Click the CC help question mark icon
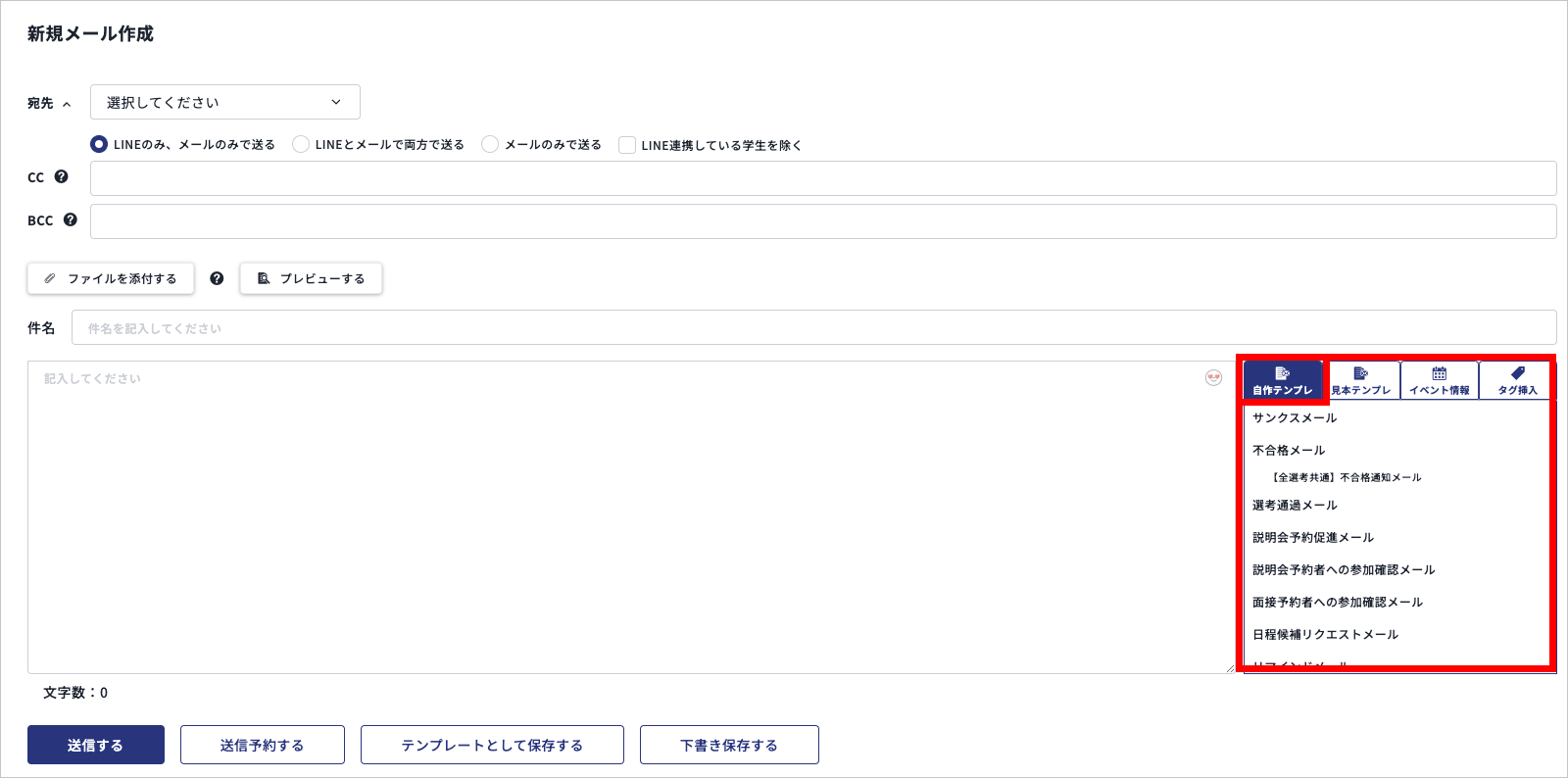 (x=61, y=177)
